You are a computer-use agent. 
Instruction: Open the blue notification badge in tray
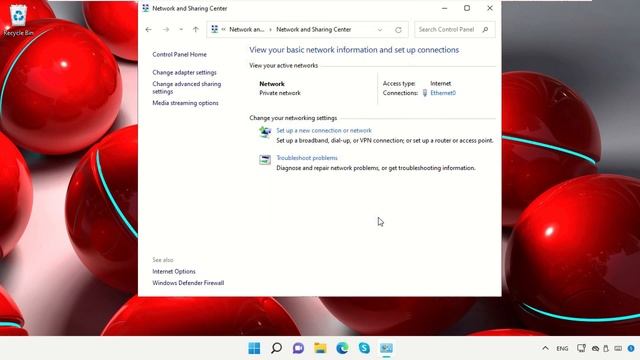[x=631, y=349]
